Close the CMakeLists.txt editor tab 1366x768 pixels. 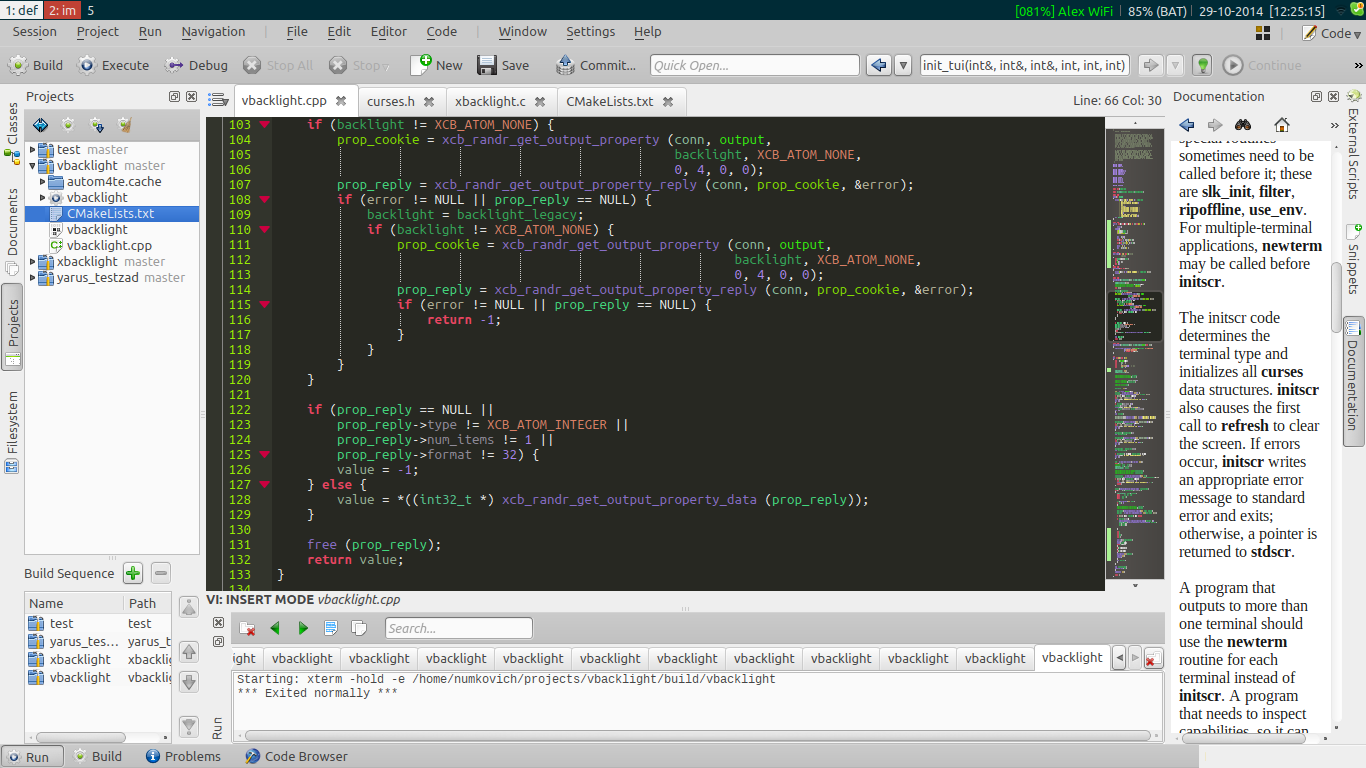click(x=668, y=101)
